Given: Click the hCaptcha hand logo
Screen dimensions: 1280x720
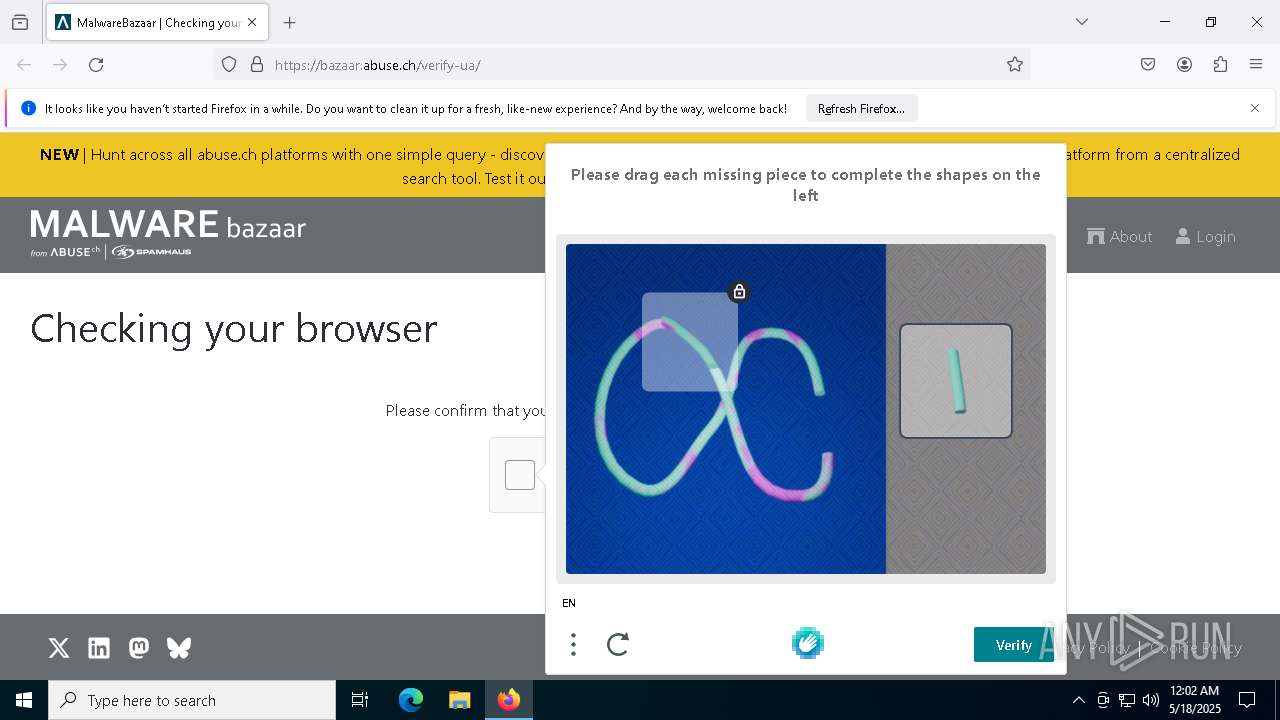Looking at the screenshot, I should coord(808,643).
